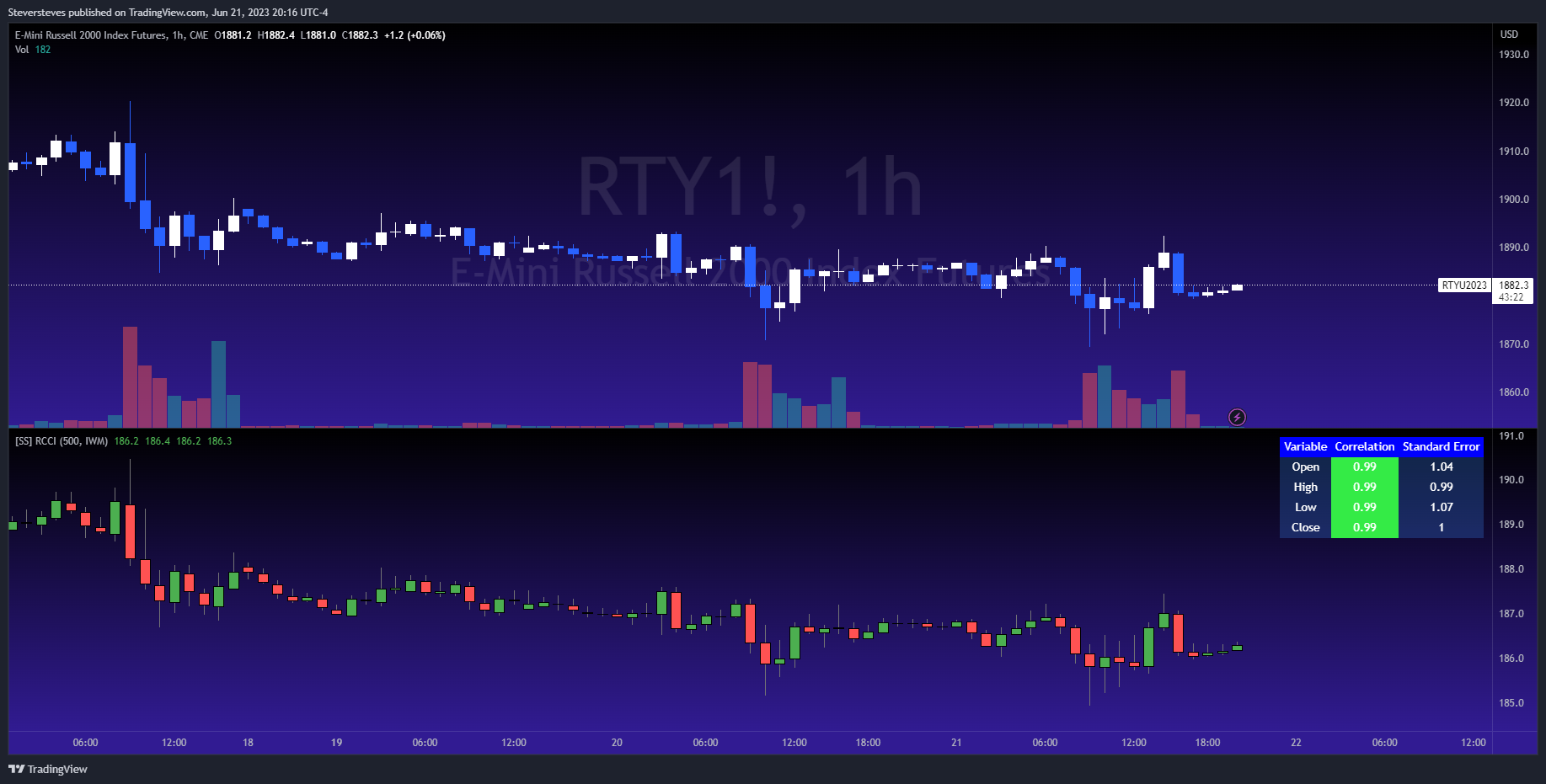
Task: Click the date label 22 on time axis
Action: click(1296, 743)
